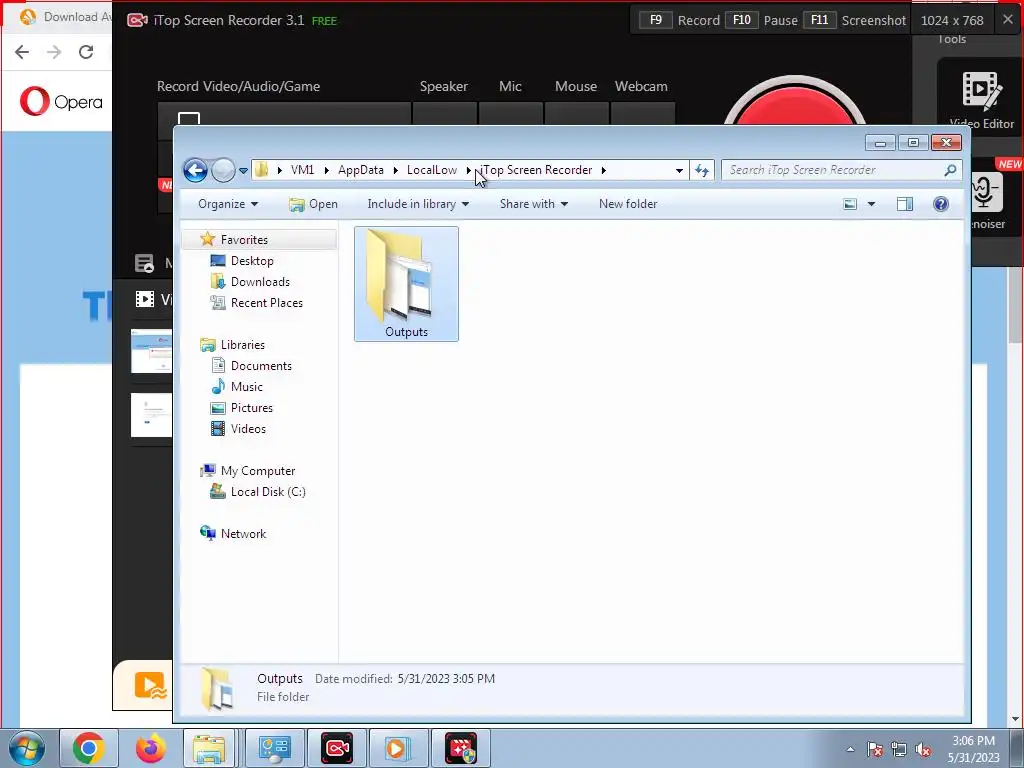Open Explorer help via question mark icon
Viewport: 1024px width, 768px height.
[940, 204]
